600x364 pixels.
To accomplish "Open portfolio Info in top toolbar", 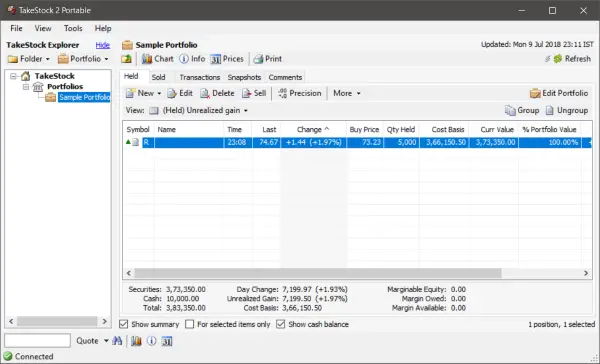I will click(x=192, y=59).
